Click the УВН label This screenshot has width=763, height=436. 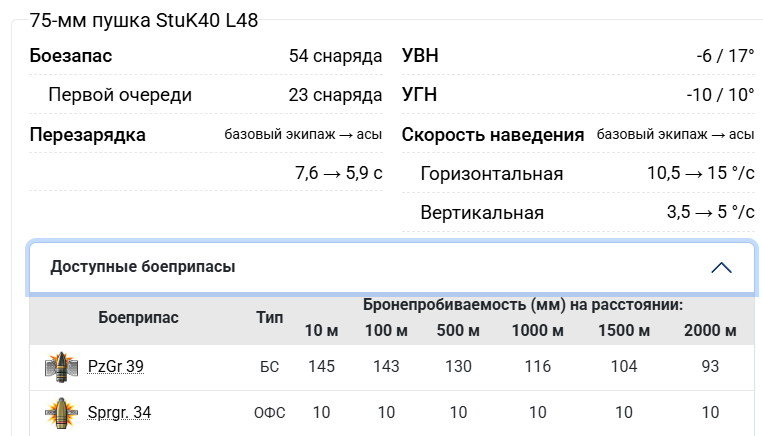(x=420, y=56)
